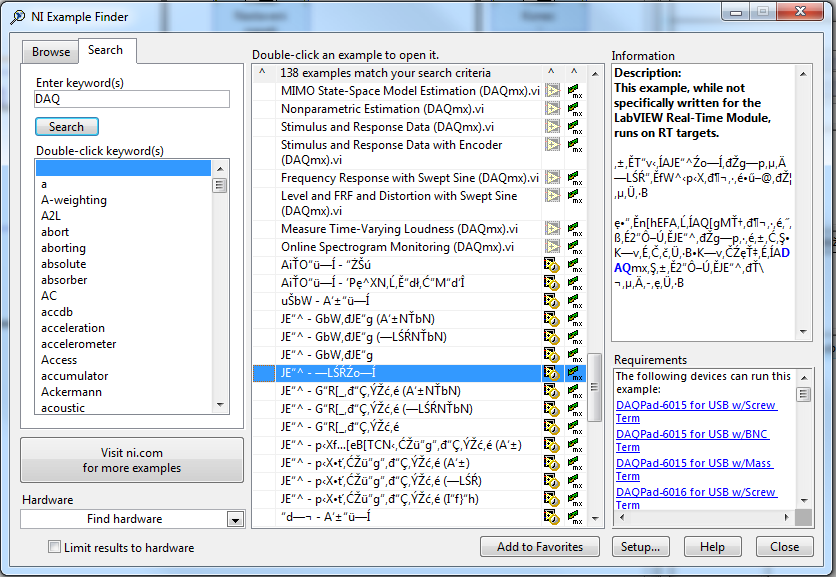
Task: Sort by the hardware column caret header
Action: click(574, 73)
